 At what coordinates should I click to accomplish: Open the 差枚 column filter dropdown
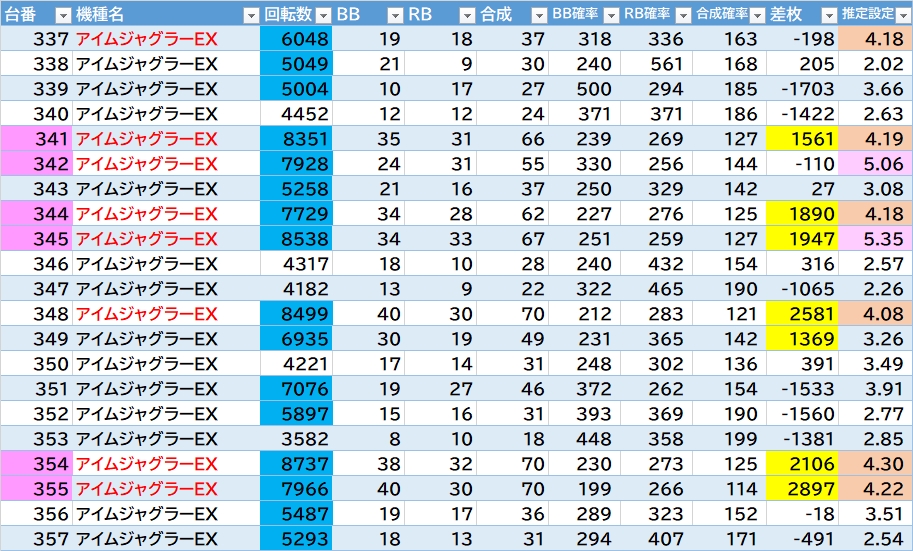pos(829,16)
